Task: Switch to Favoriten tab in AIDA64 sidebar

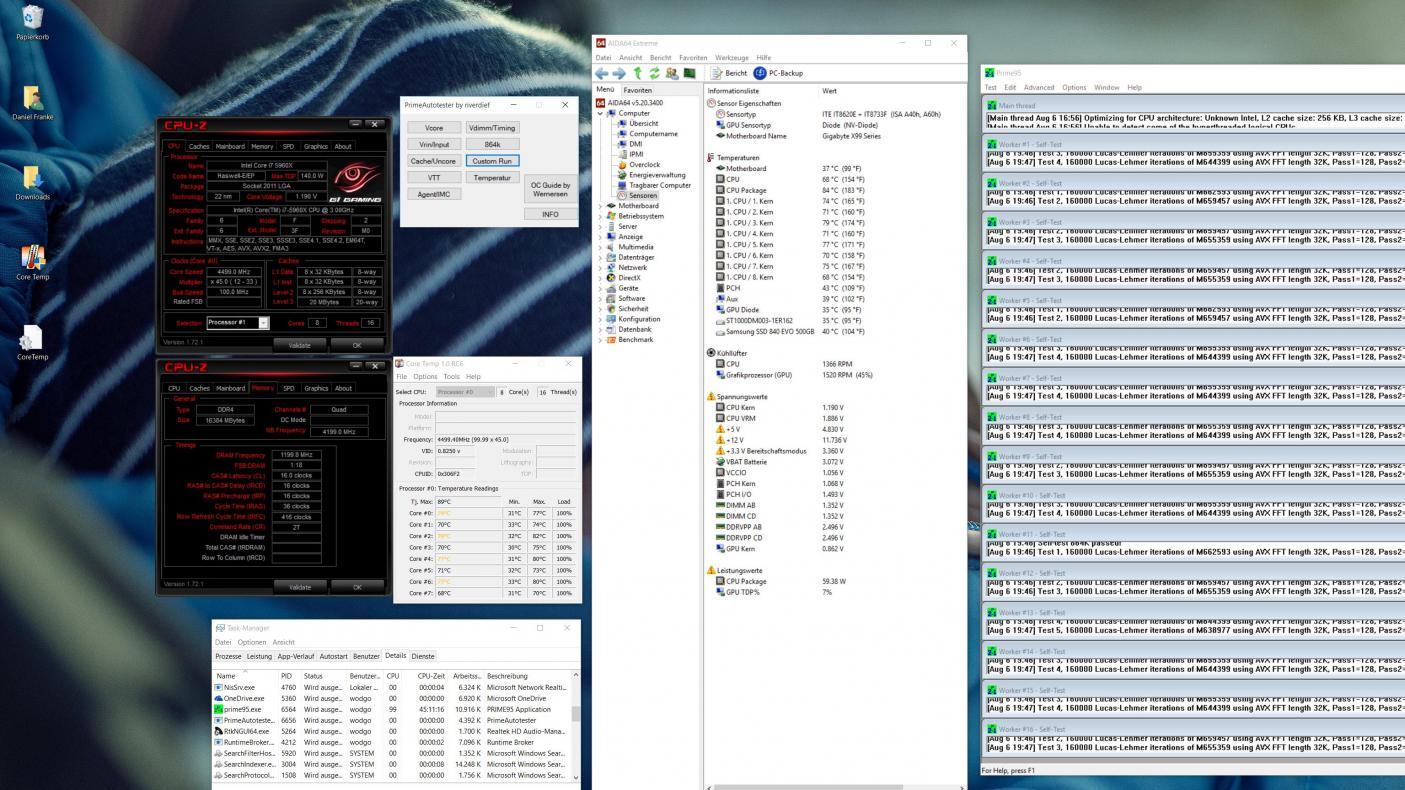Action: point(638,90)
